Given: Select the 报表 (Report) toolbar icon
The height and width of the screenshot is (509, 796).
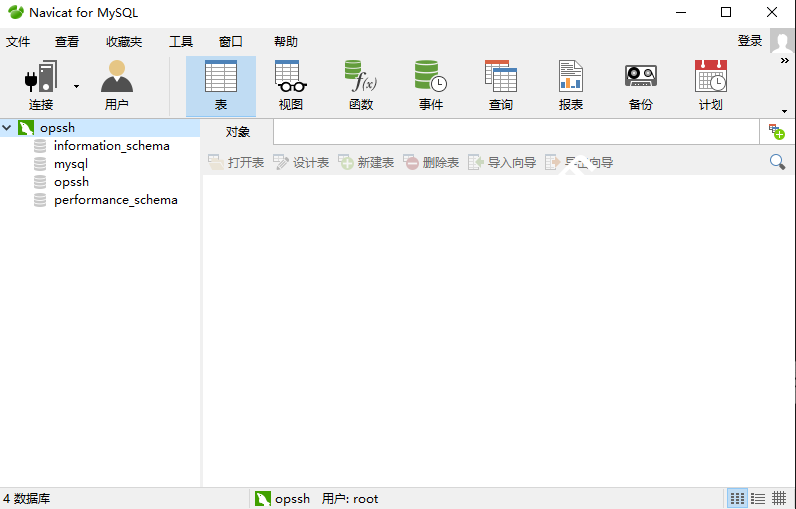Looking at the screenshot, I should (571, 85).
